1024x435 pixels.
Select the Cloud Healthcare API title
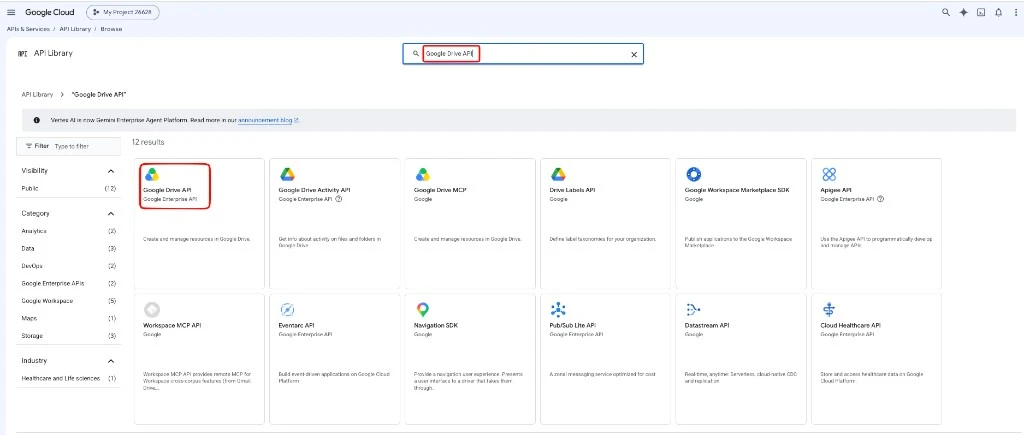point(851,325)
